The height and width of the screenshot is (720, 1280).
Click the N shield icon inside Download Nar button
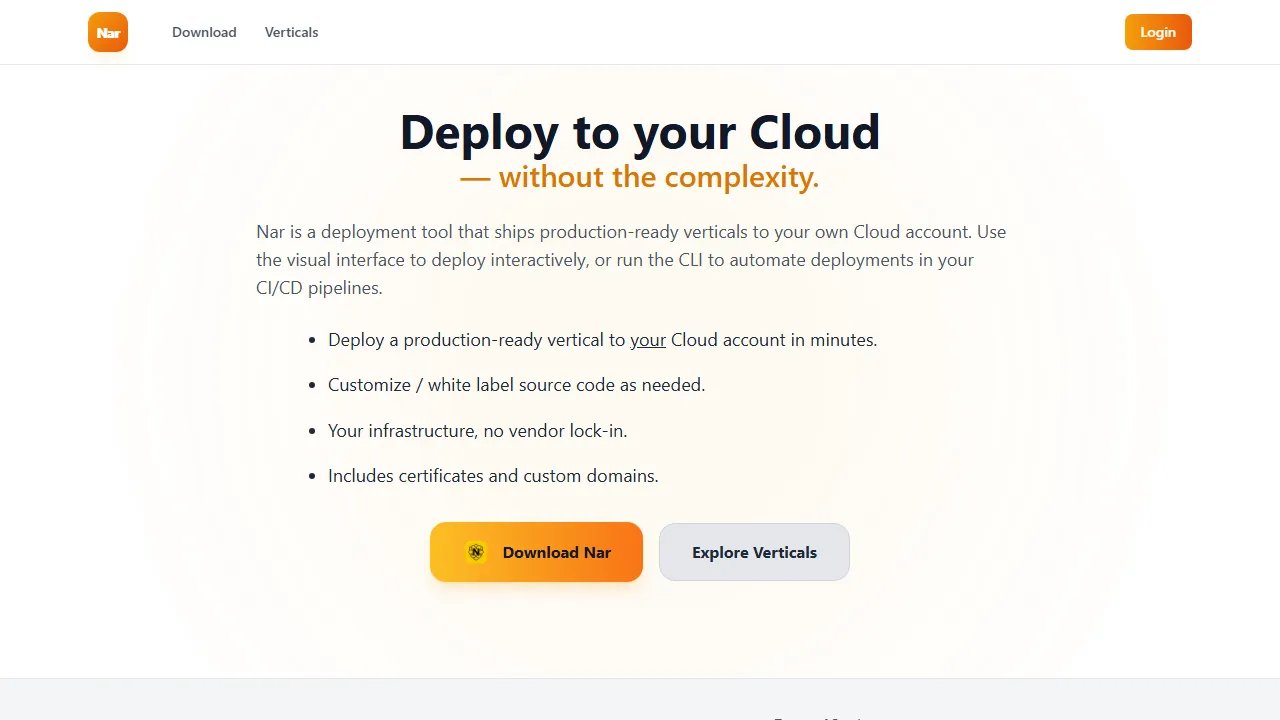click(x=476, y=552)
